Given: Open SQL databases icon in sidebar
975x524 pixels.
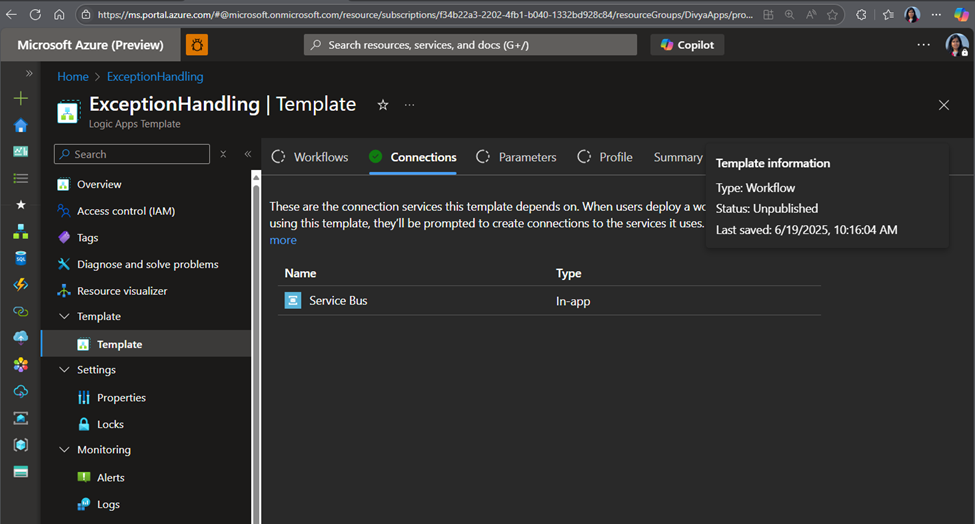Looking at the screenshot, I should pyautogui.click(x=21, y=258).
